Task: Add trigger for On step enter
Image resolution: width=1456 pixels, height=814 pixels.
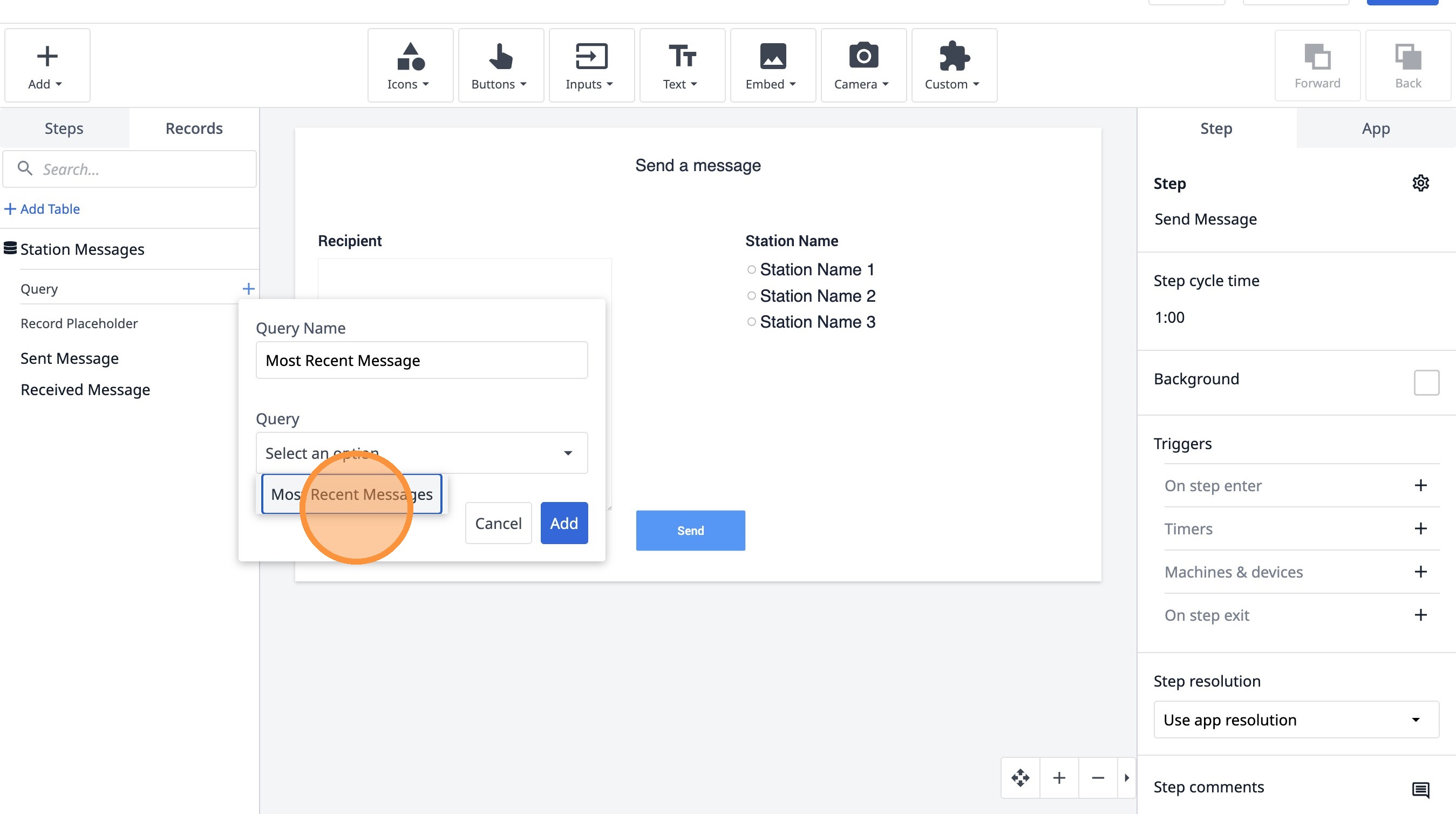Action: click(x=1420, y=486)
